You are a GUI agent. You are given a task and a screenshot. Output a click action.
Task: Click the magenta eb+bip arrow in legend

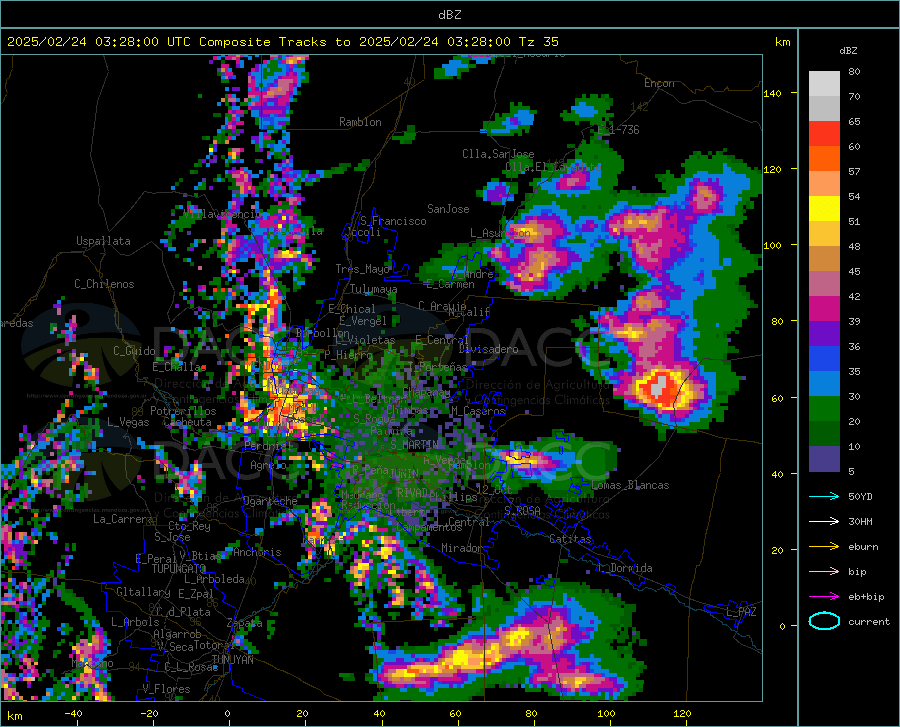click(x=824, y=597)
